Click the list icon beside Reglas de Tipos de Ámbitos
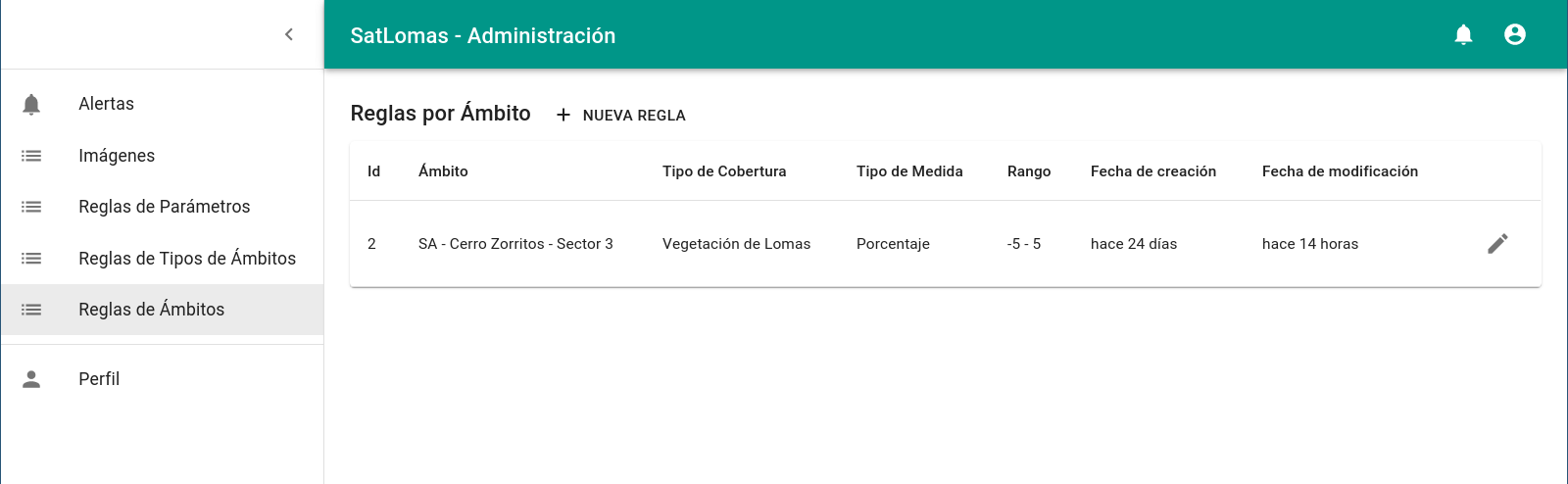The image size is (1568, 484). point(31,259)
